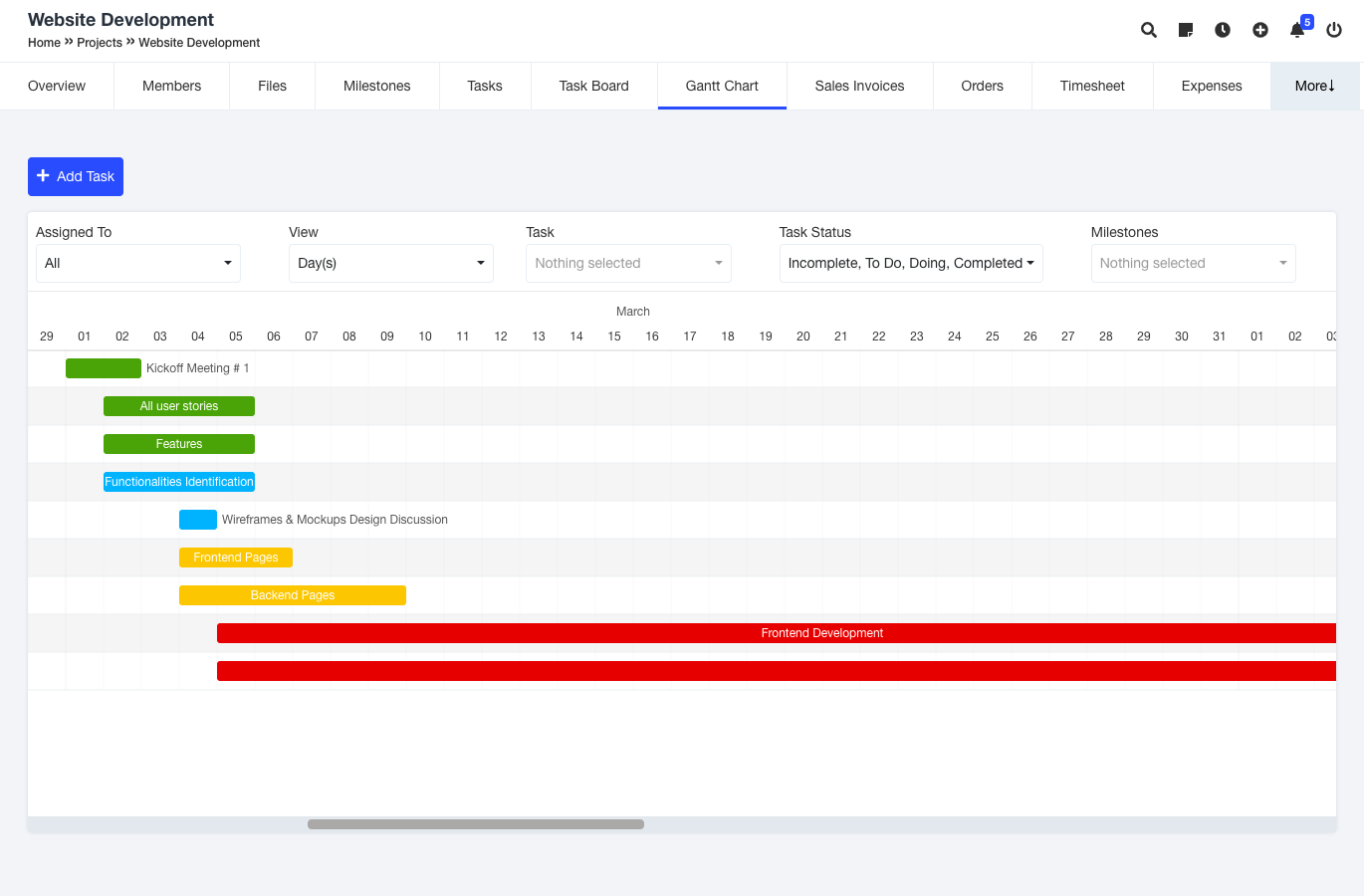View the 5 unread notifications
Image resolution: width=1364 pixels, height=896 pixels.
(1297, 31)
